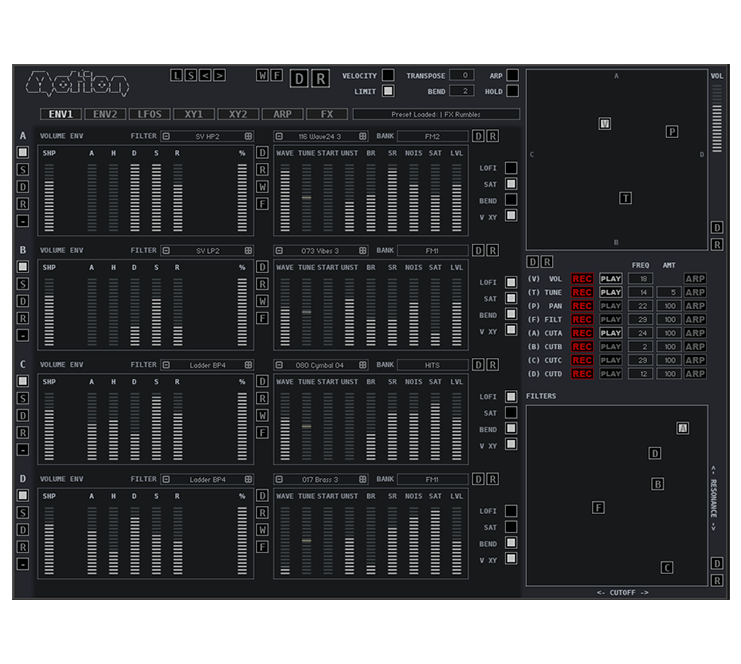Adjust the master VOL slider
This screenshot has width=741, height=664.
coord(717,119)
